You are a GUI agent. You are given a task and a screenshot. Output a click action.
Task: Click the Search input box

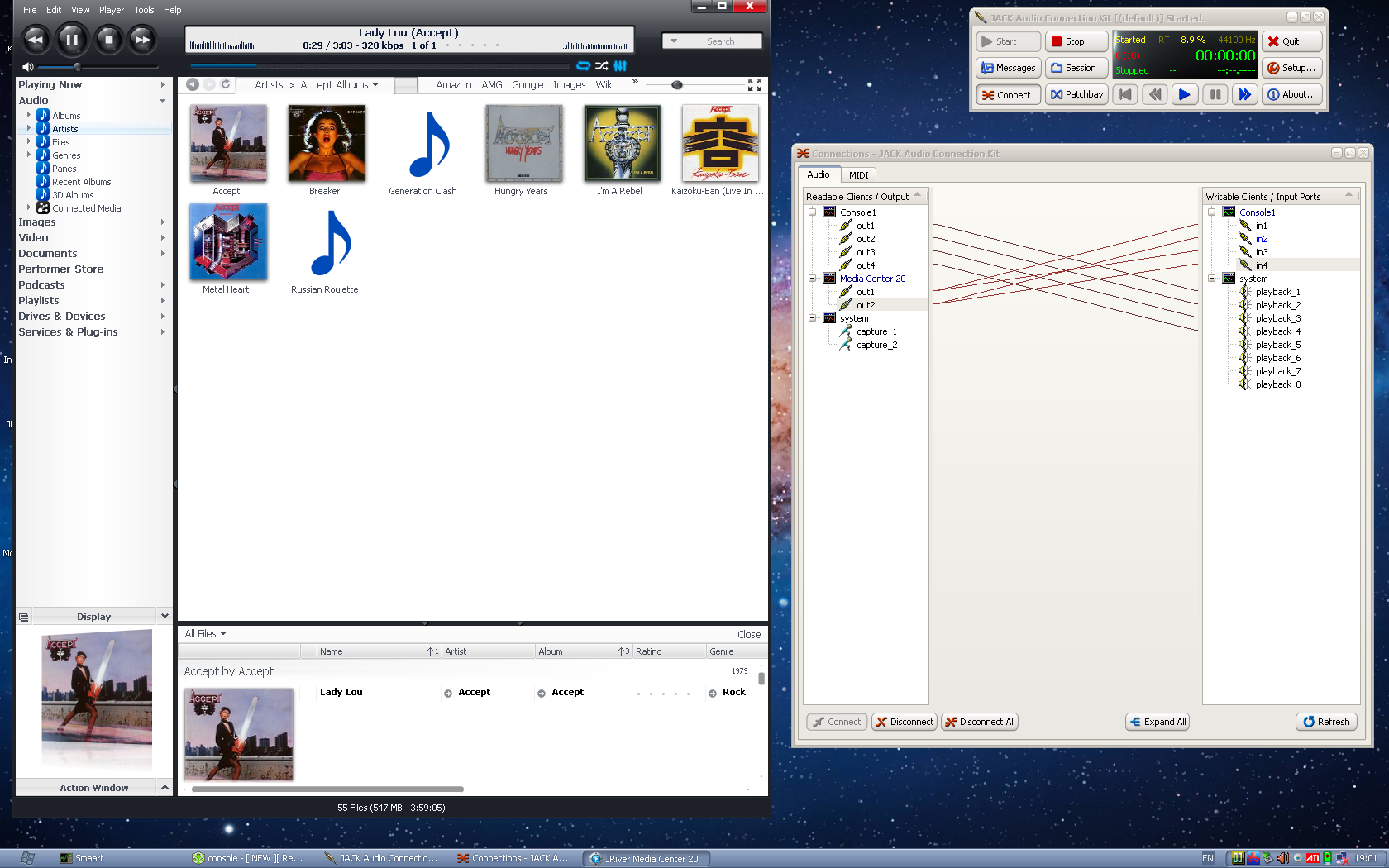tap(721, 41)
